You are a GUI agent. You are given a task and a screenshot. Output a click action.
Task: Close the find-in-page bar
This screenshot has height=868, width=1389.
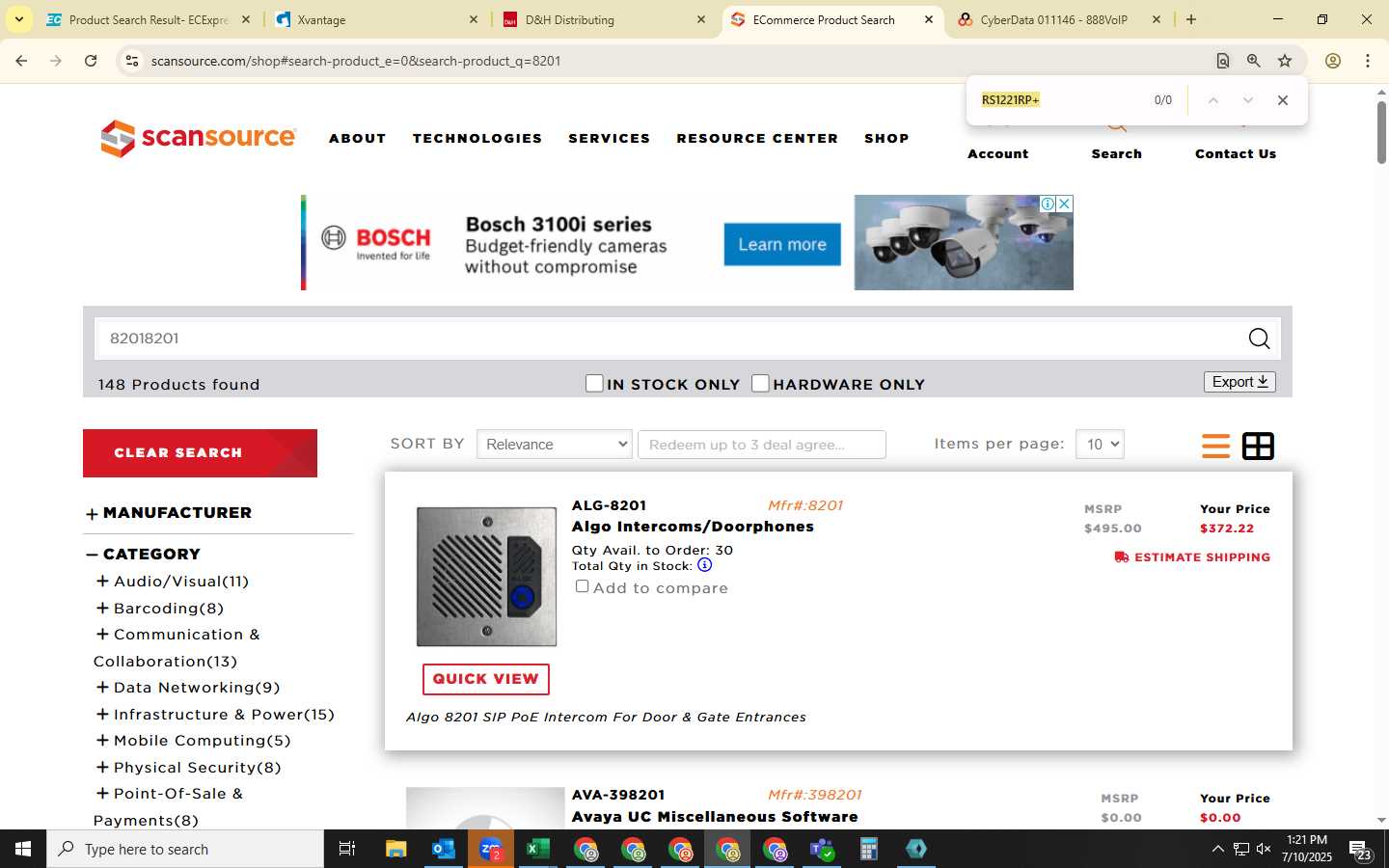tap(1282, 100)
